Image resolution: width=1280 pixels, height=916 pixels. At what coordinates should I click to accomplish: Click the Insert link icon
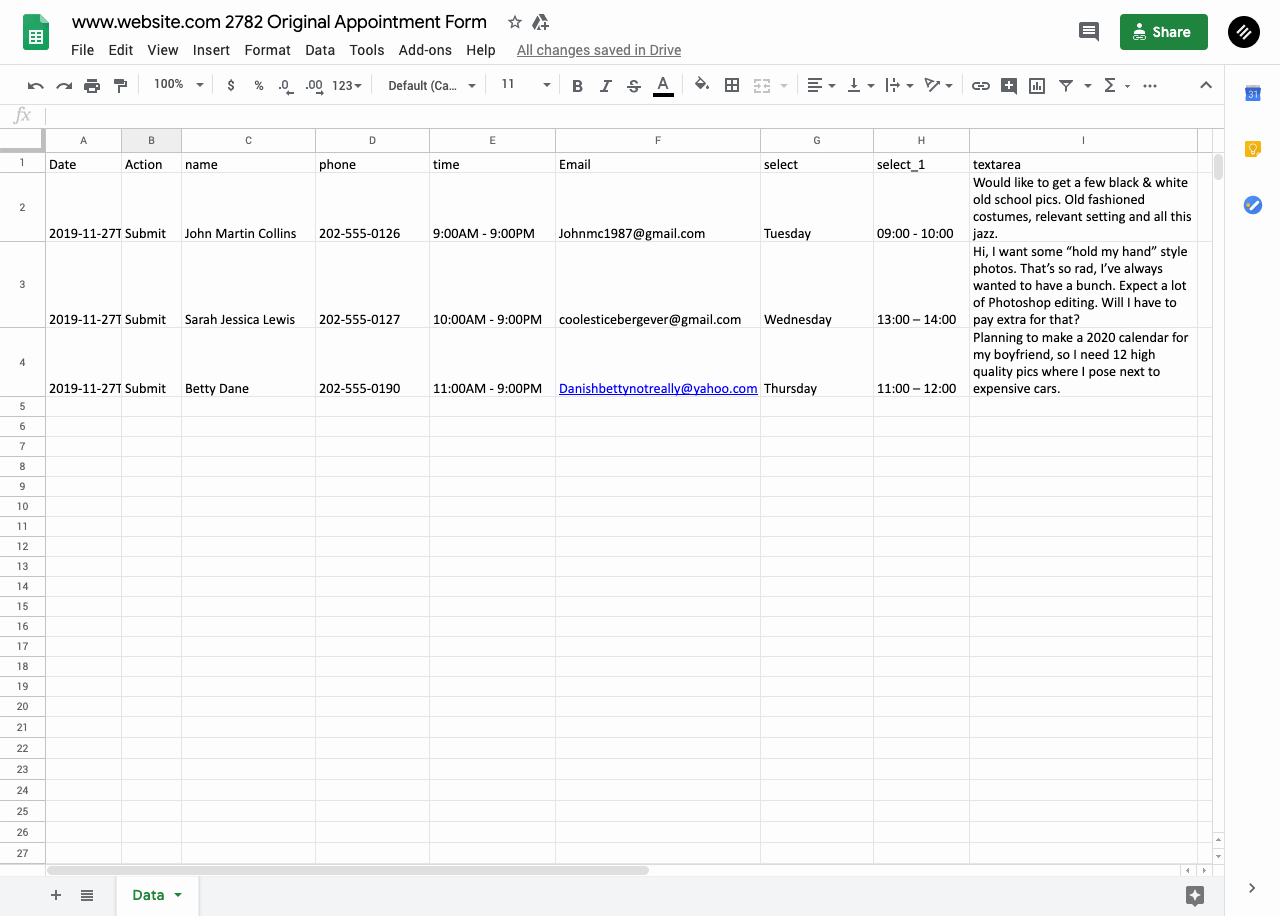tap(981, 86)
